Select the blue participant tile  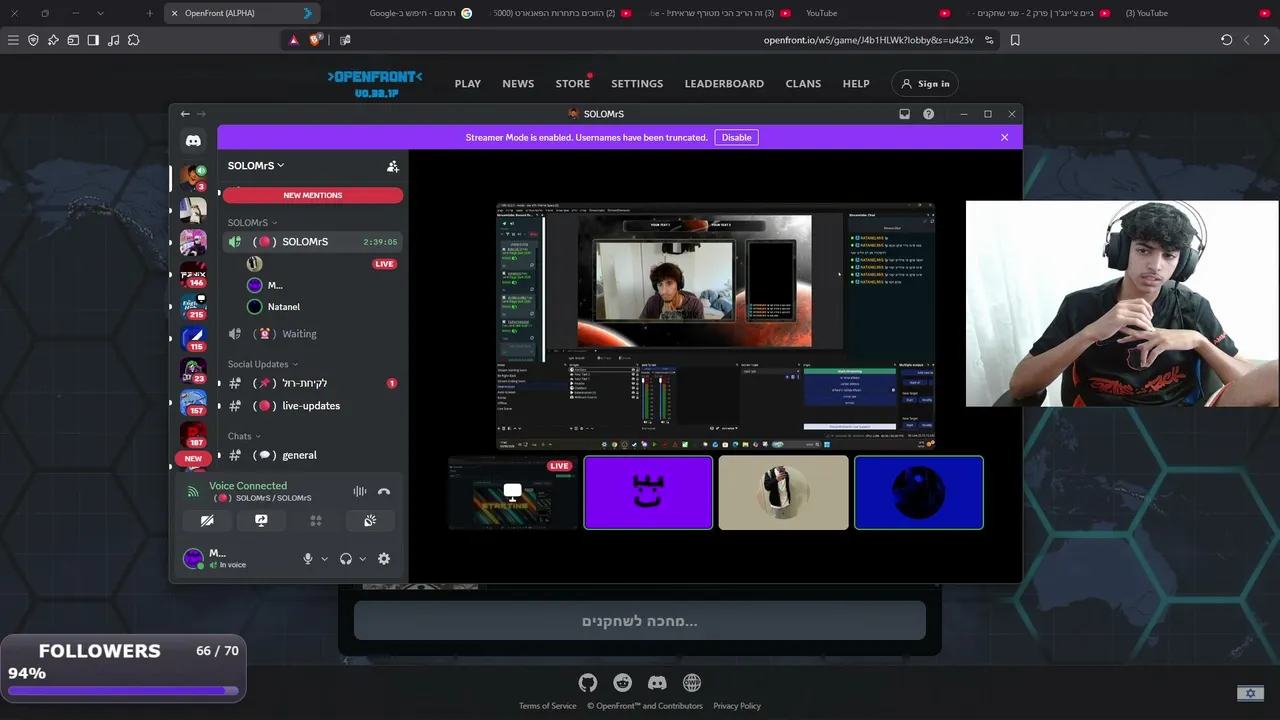click(x=919, y=493)
